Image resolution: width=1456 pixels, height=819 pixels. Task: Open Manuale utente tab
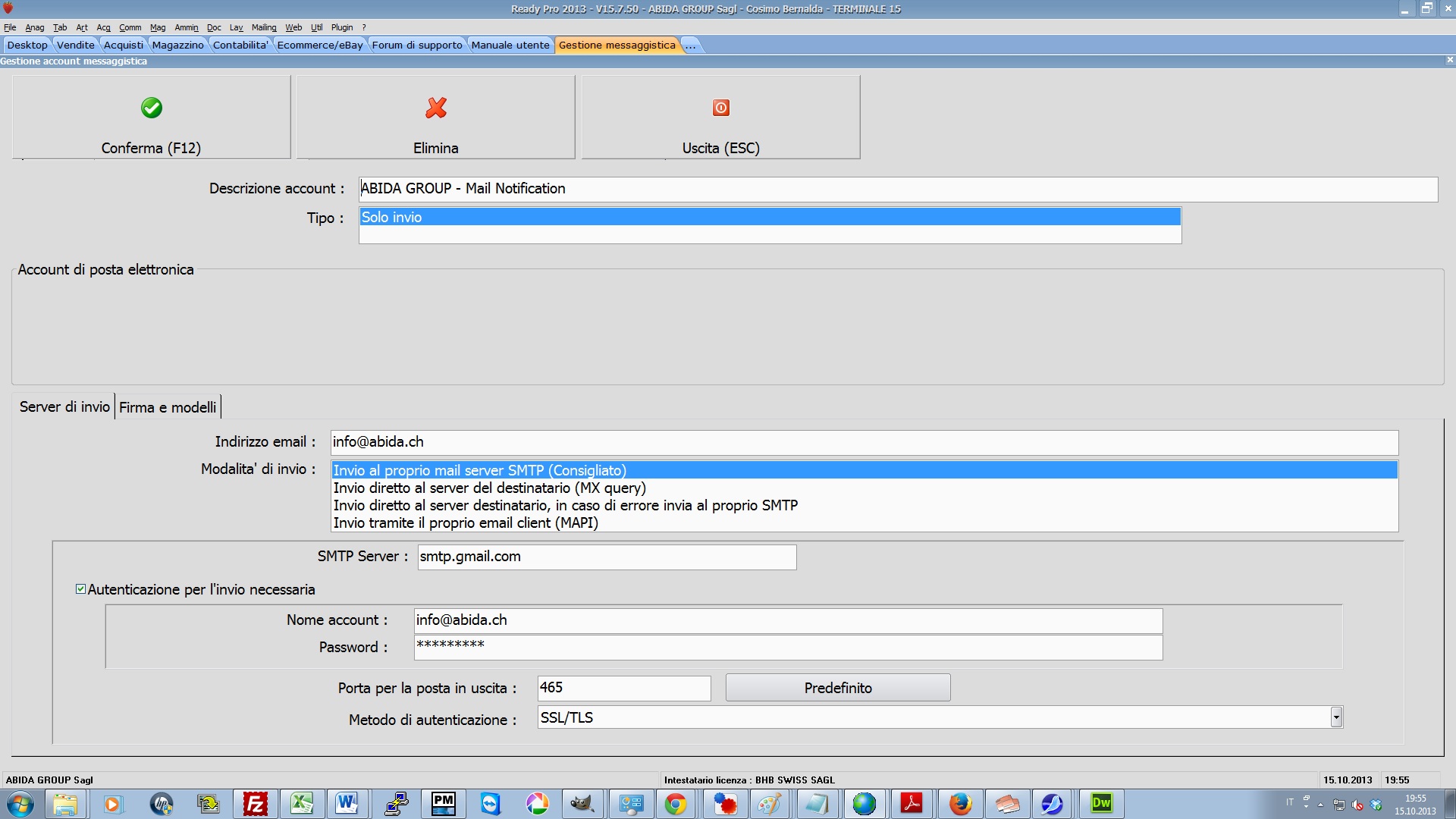pyautogui.click(x=510, y=45)
